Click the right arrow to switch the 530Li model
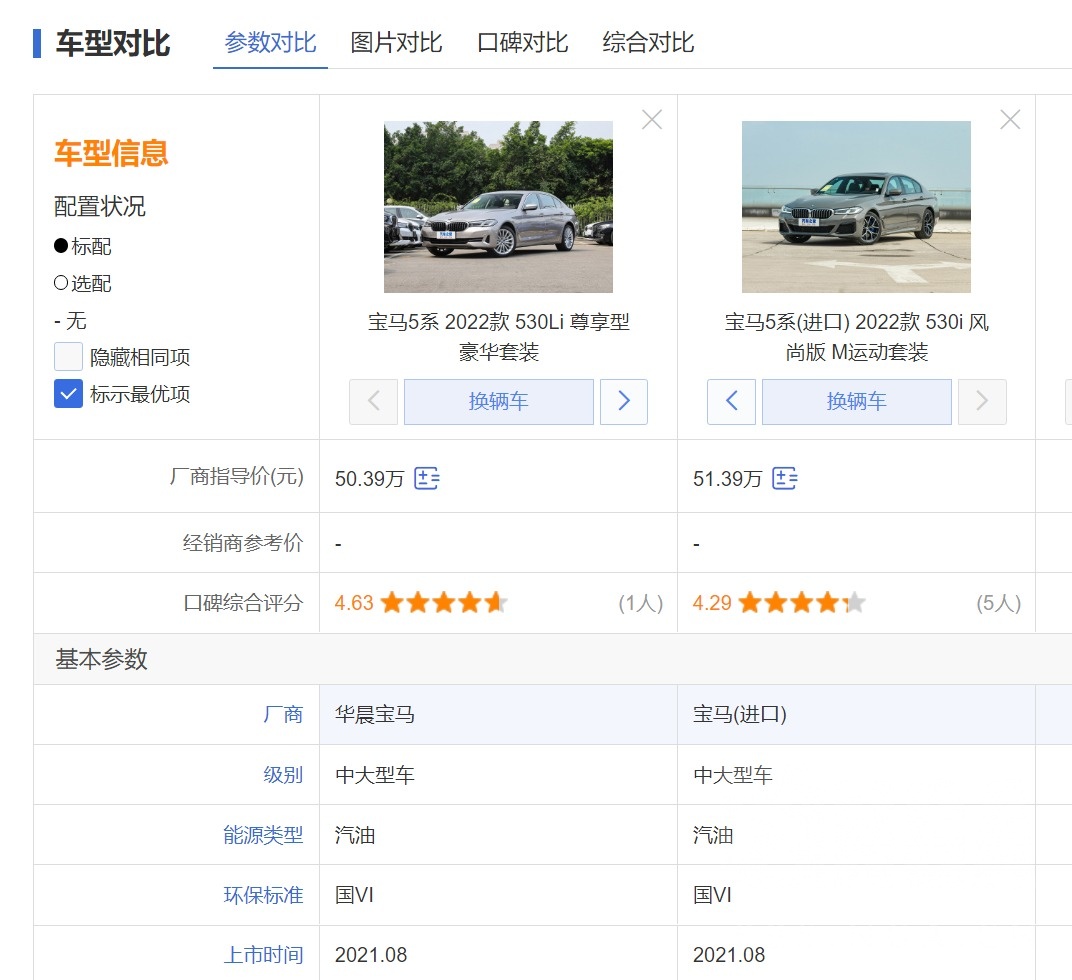The image size is (1072, 980). pos(624,401)
